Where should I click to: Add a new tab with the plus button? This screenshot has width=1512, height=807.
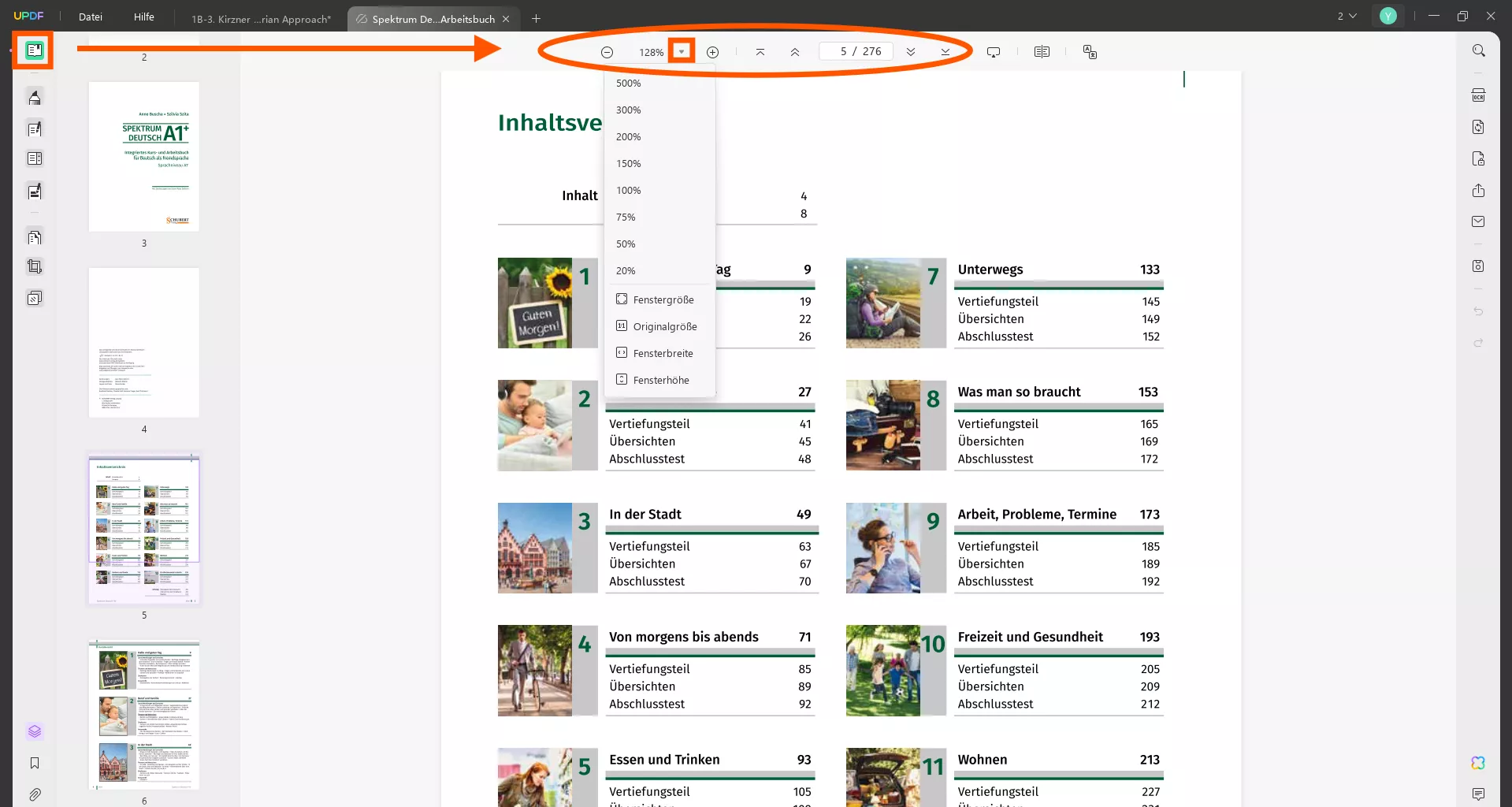(x=536, y=19)
